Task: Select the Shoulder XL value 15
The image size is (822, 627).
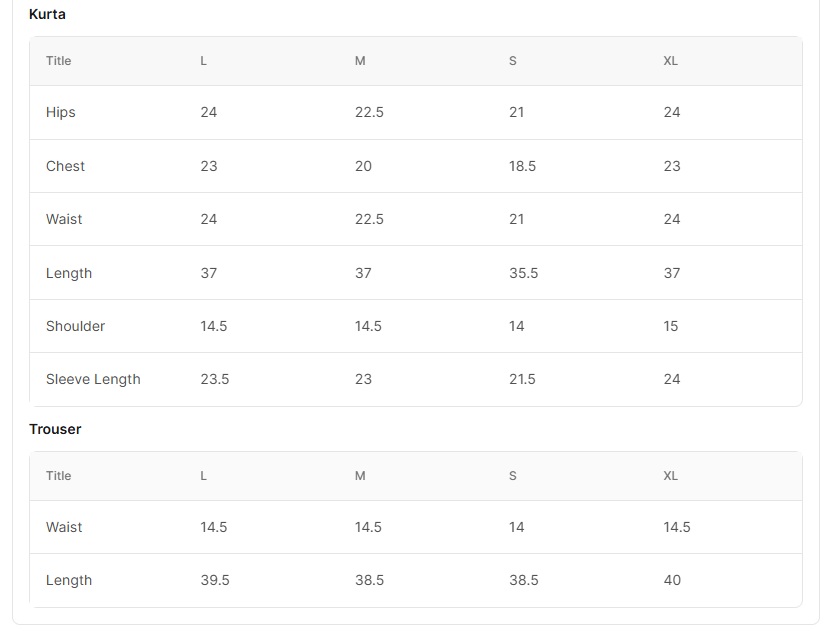Action: pyautogui.click(x=670, y=326)
